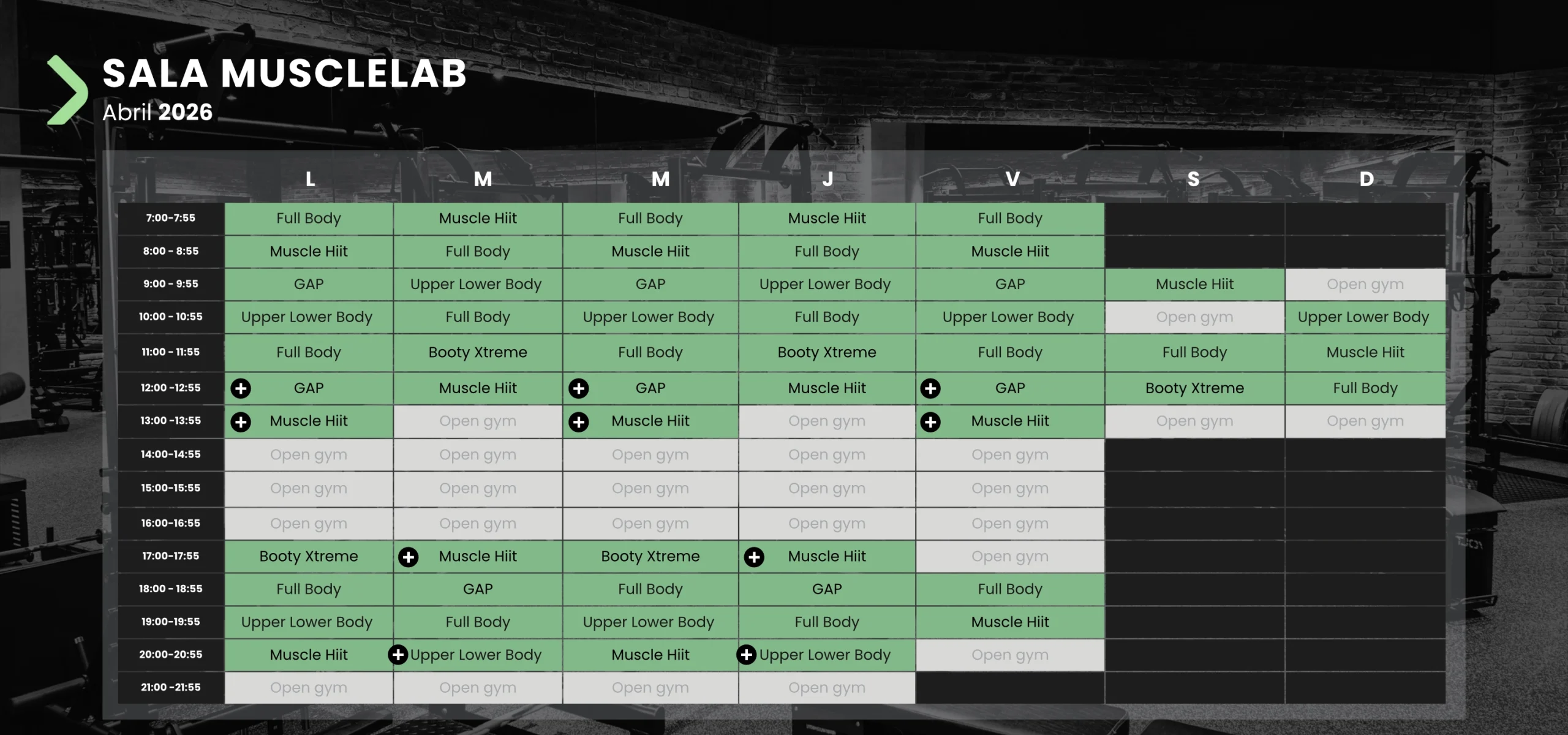This screenshot has width=1568, height=735.
Task: Click the Sunday 9:00 Open gym cell
Action: pyautogui.click(x=1365, y=284)
